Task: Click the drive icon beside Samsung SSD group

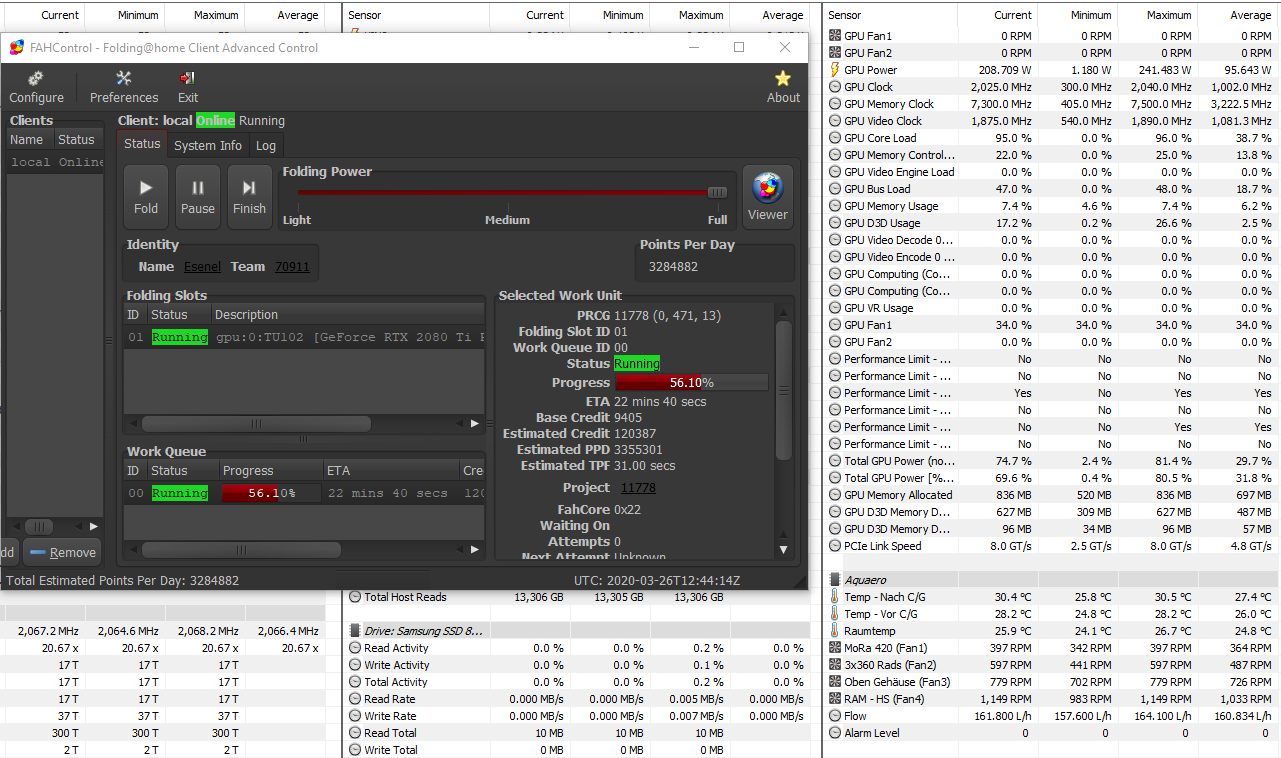Action: point(355,631)
